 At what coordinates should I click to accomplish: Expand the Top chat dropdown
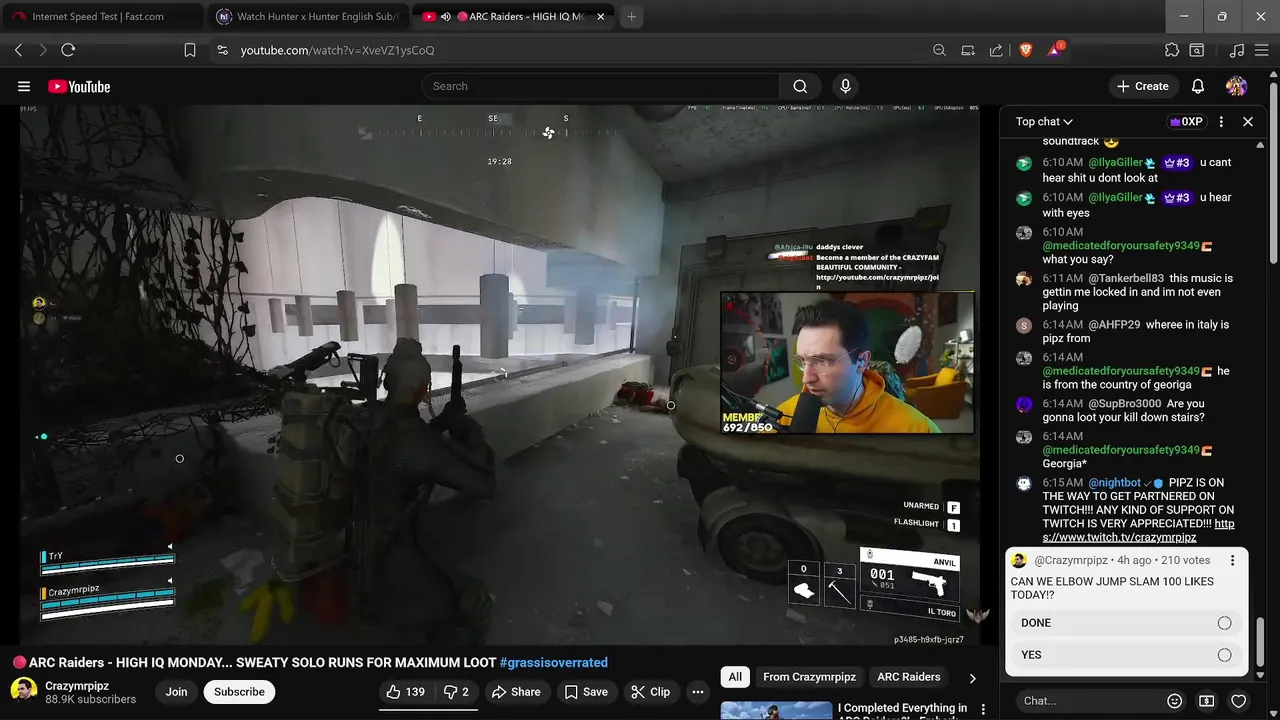tap(1044, 122)
